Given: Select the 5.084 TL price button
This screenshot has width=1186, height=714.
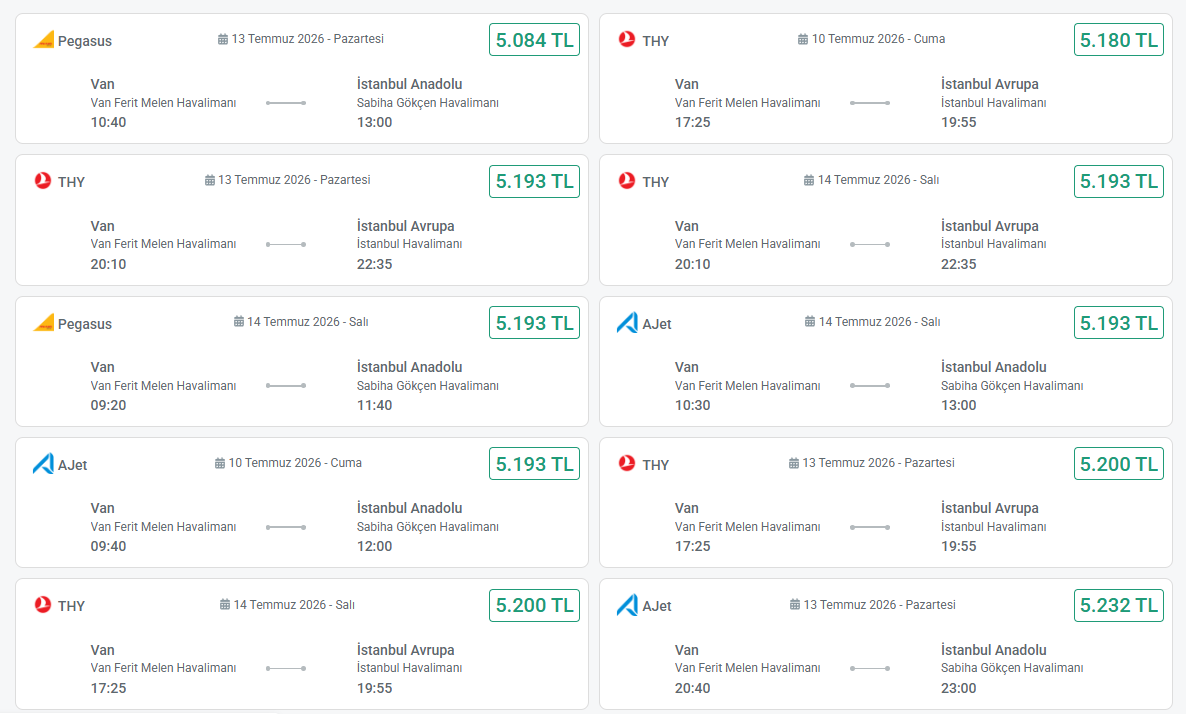Looking at the screenshot, I should 534,40.
